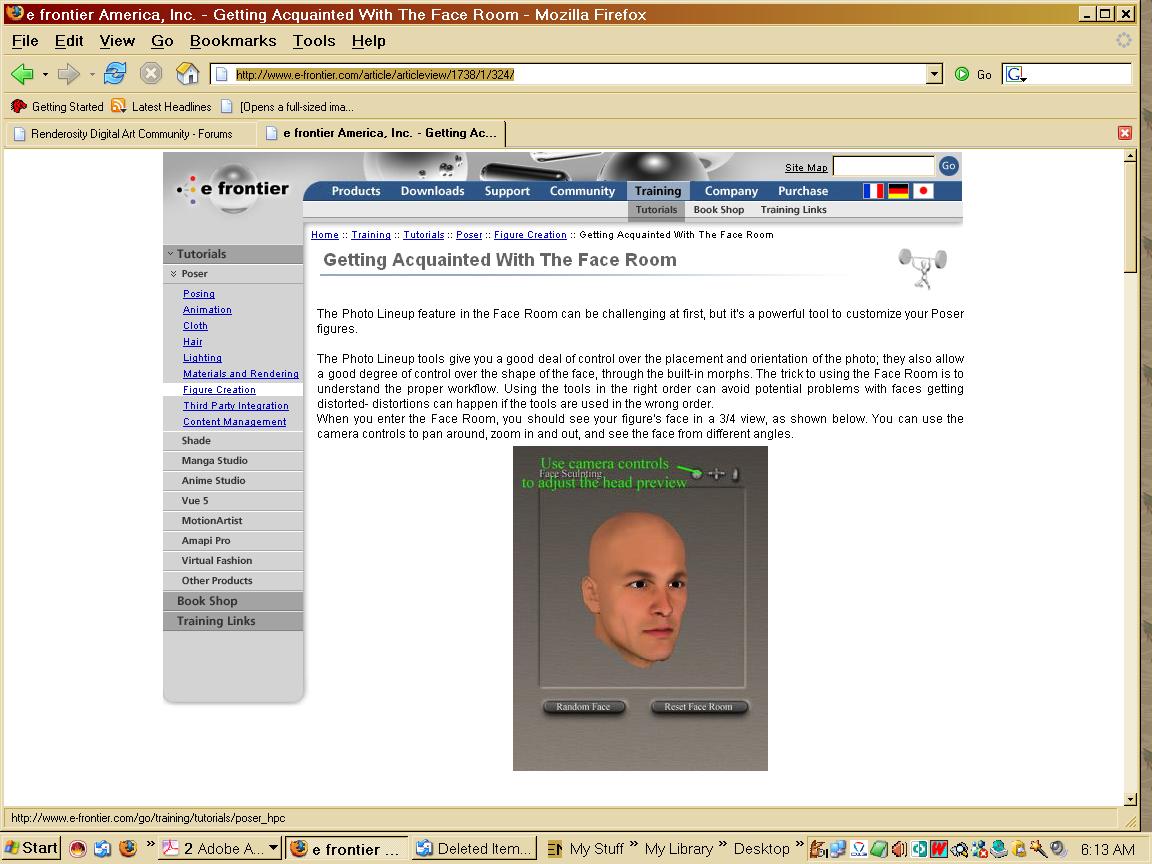Open the Getting Started bookmark
Image resolution: width=1152 pixels, height=864 pixels.
57,107
